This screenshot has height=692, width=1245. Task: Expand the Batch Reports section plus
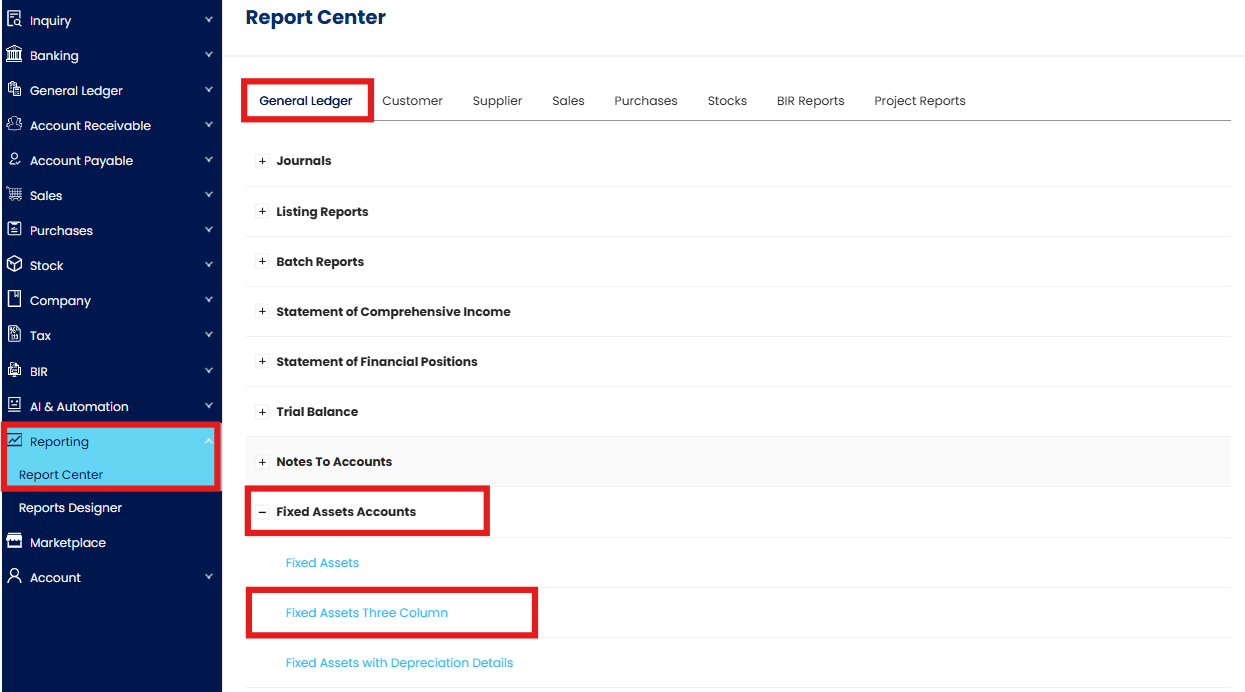(x=262, y=261)
